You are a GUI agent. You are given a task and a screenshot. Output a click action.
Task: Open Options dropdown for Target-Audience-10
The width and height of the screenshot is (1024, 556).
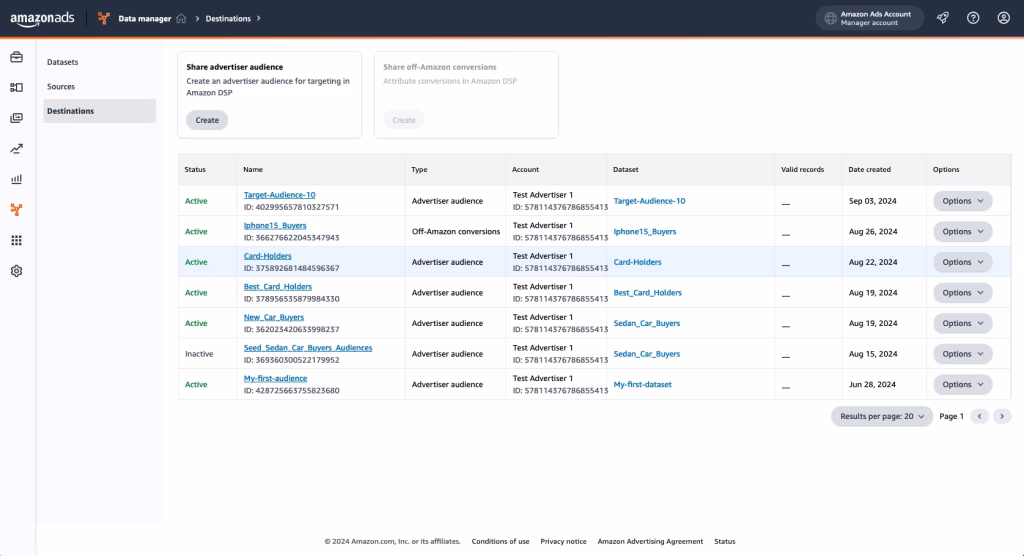(963, 201)
